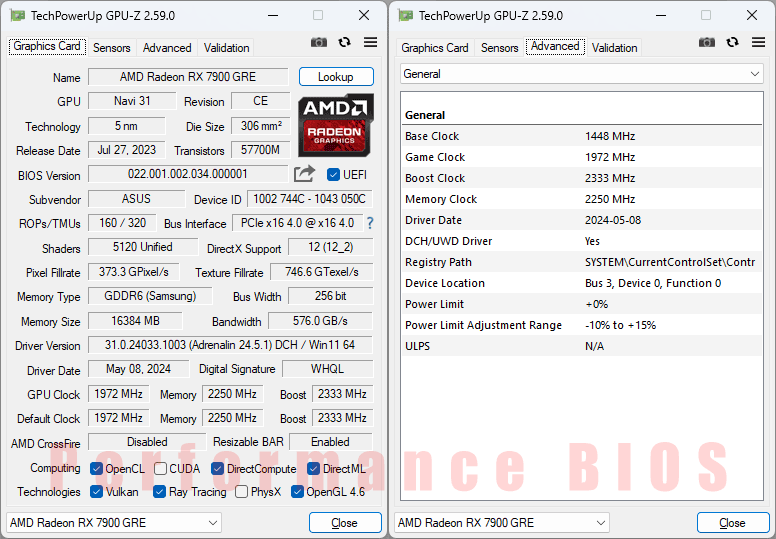
Task: Click the BIOS share/export arrow icon
Action: pos(304,174)
